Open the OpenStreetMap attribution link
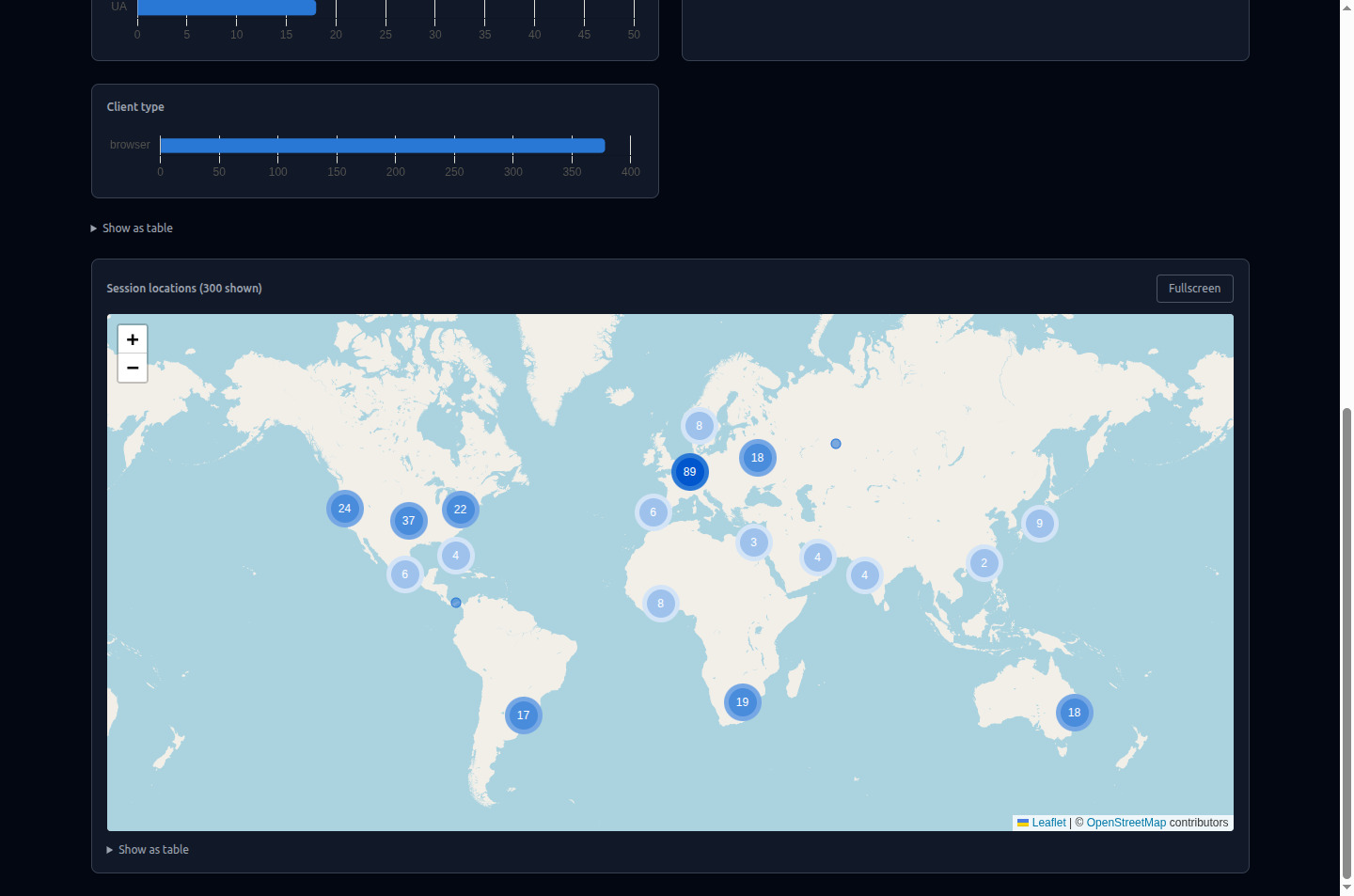Screen dimensions: 1354x896 (x=1126, y=823)
